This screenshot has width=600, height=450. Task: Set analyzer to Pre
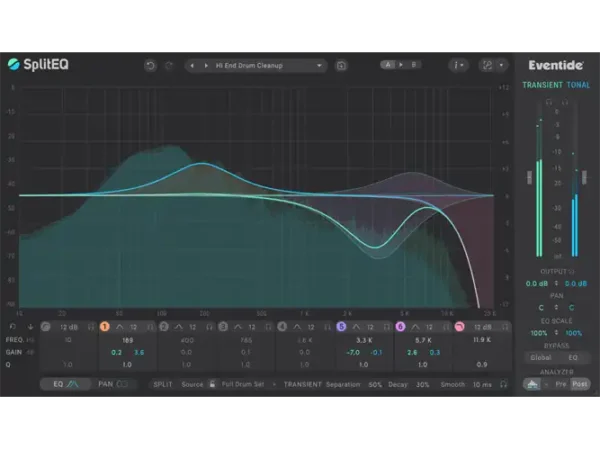click(x=561, y=384)
